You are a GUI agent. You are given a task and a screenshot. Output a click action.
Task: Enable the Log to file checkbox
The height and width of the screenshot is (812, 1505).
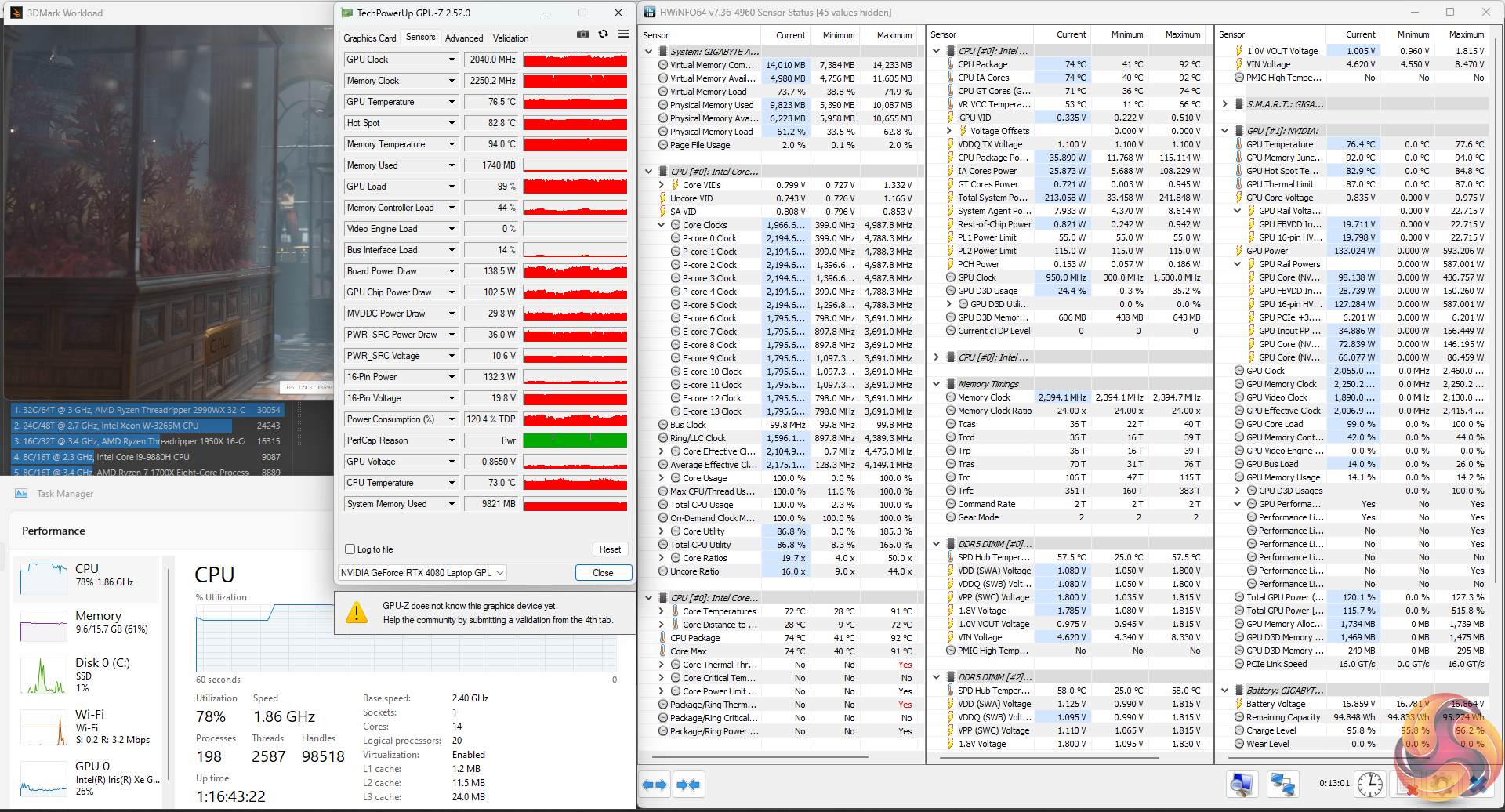click(x=350, y=549)
